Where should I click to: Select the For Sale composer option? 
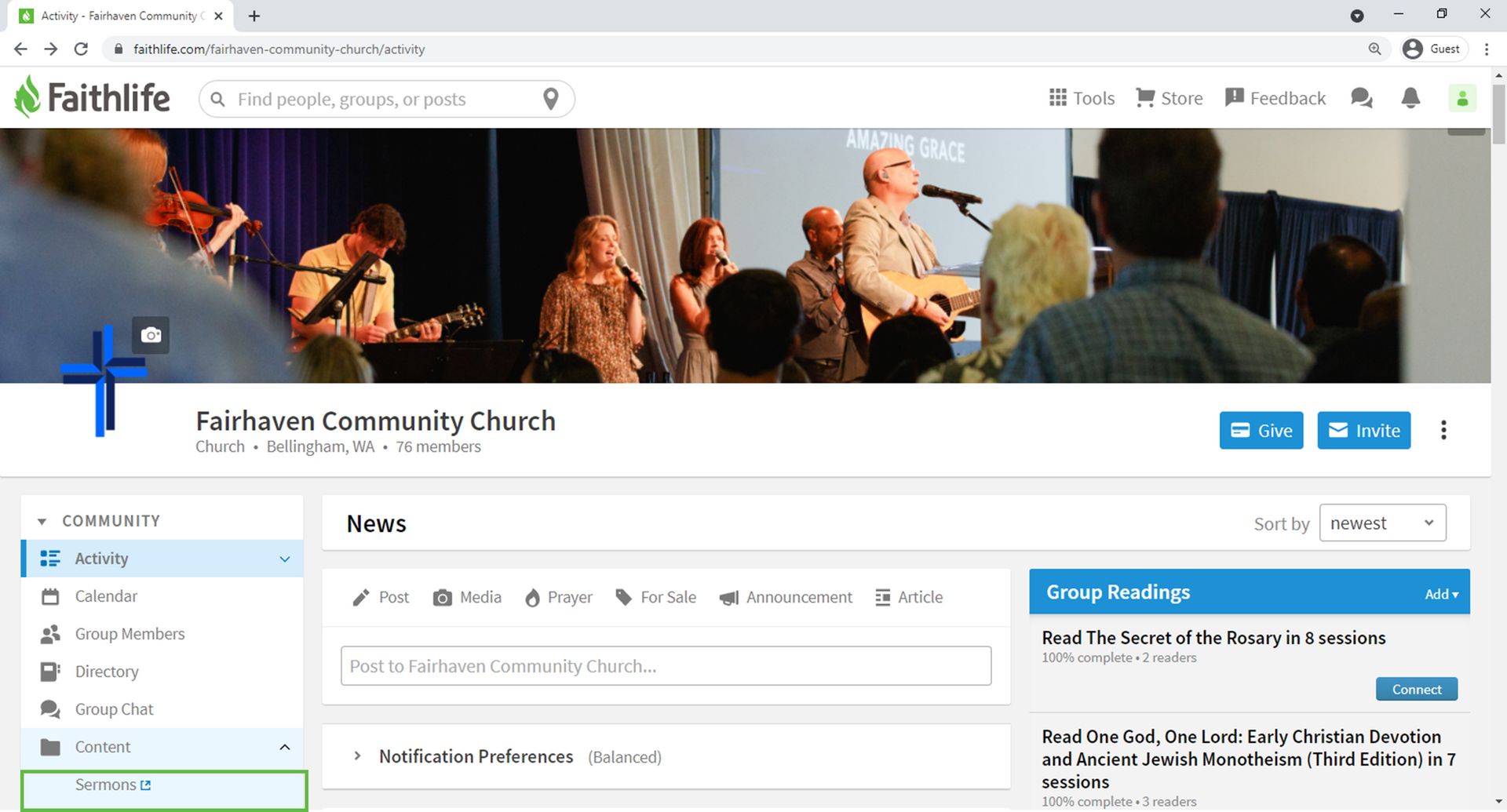click(656, 597)
